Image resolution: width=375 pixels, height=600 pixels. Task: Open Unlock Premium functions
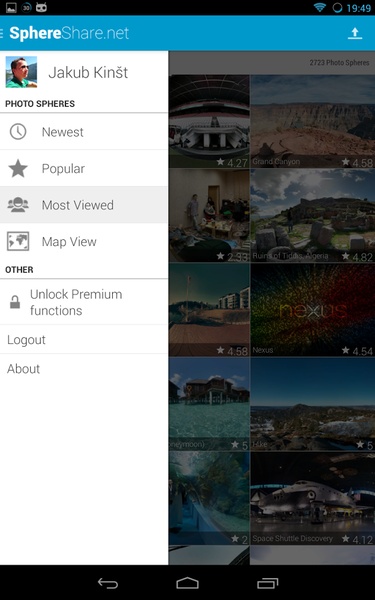click(84, 302)
